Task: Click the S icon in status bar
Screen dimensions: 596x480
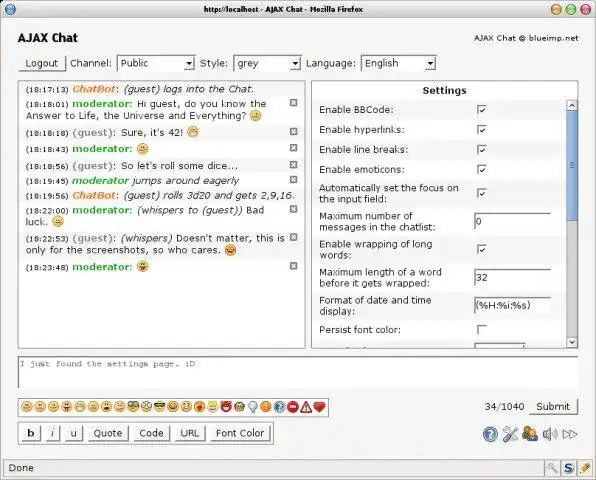Action: 568,468
